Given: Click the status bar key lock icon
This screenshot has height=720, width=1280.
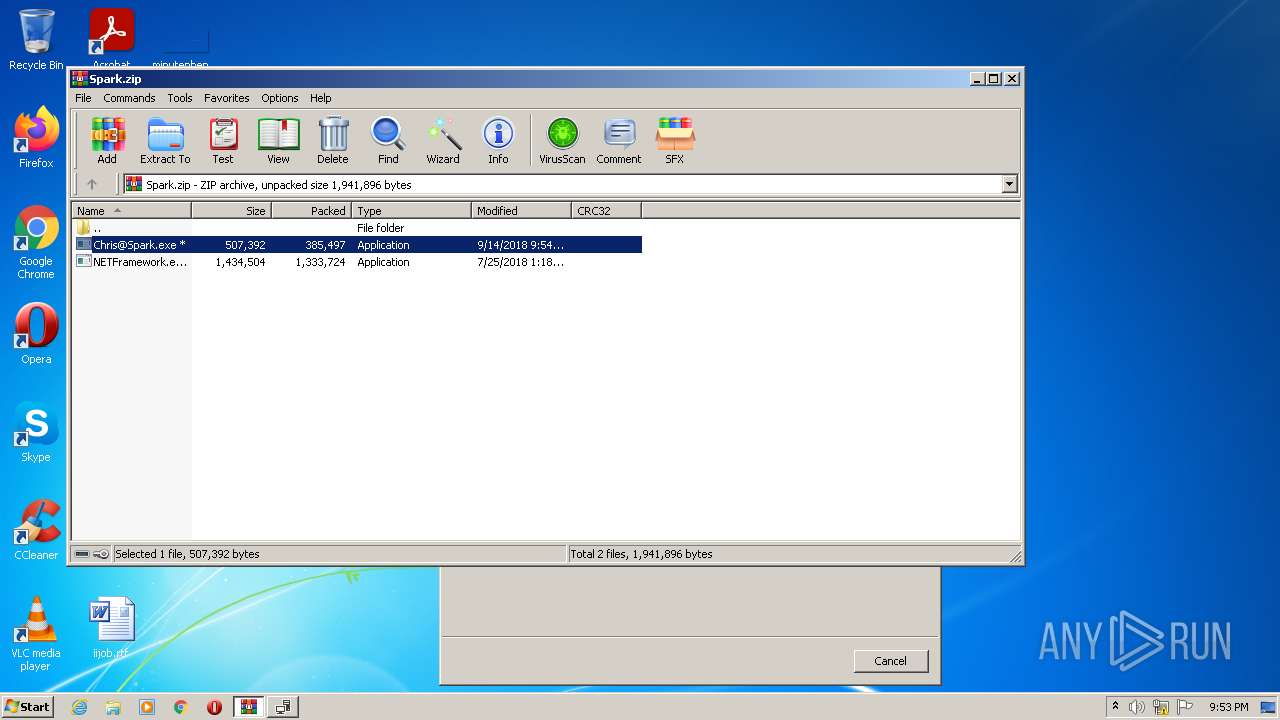Looking at the screenshot, I should pyautogui.click(x=101, y=554).
